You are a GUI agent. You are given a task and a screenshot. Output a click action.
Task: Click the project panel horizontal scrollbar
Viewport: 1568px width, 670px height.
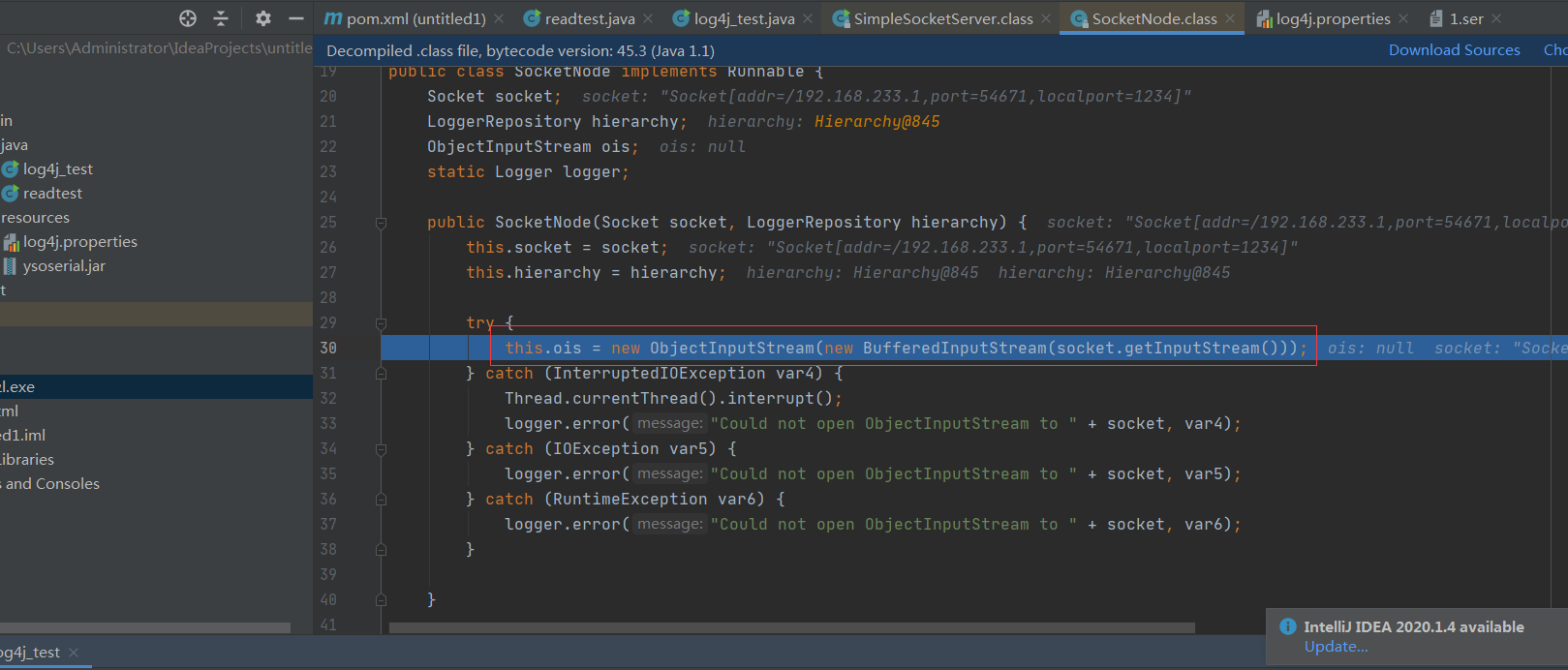point(145,627)
